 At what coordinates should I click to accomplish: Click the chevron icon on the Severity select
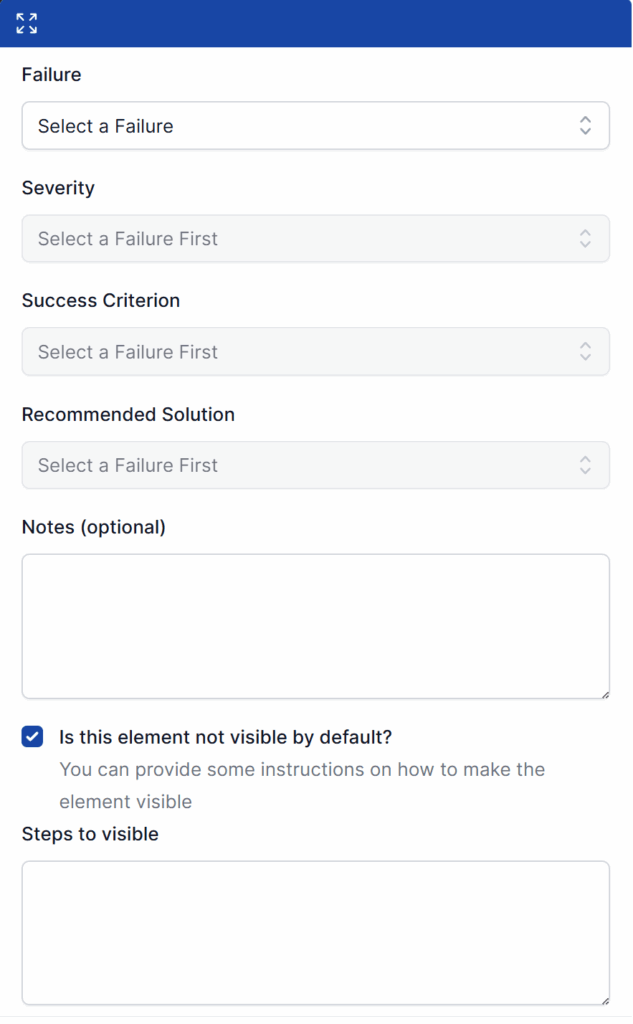pyautogui.click(x=587, y=238)
